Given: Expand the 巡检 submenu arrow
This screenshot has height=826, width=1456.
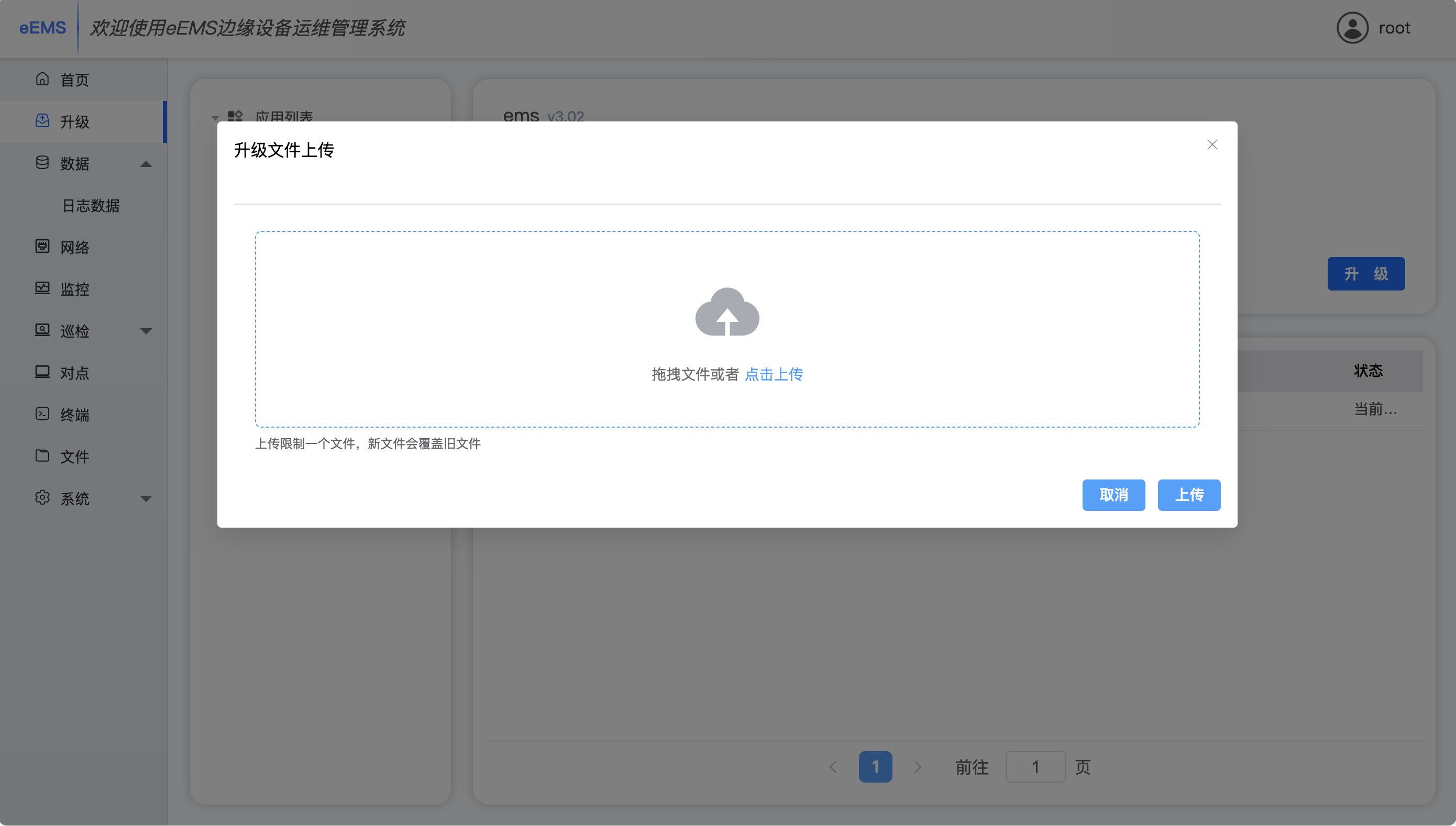Looking at the screenshot, I should coord(146,331).
